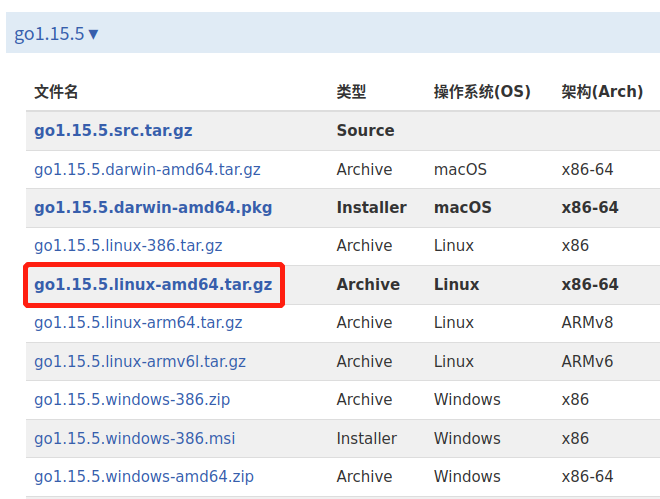Download go1.15.5.darwin-amd64.pkg installer

pyautogui.click(x=153, y=208)
